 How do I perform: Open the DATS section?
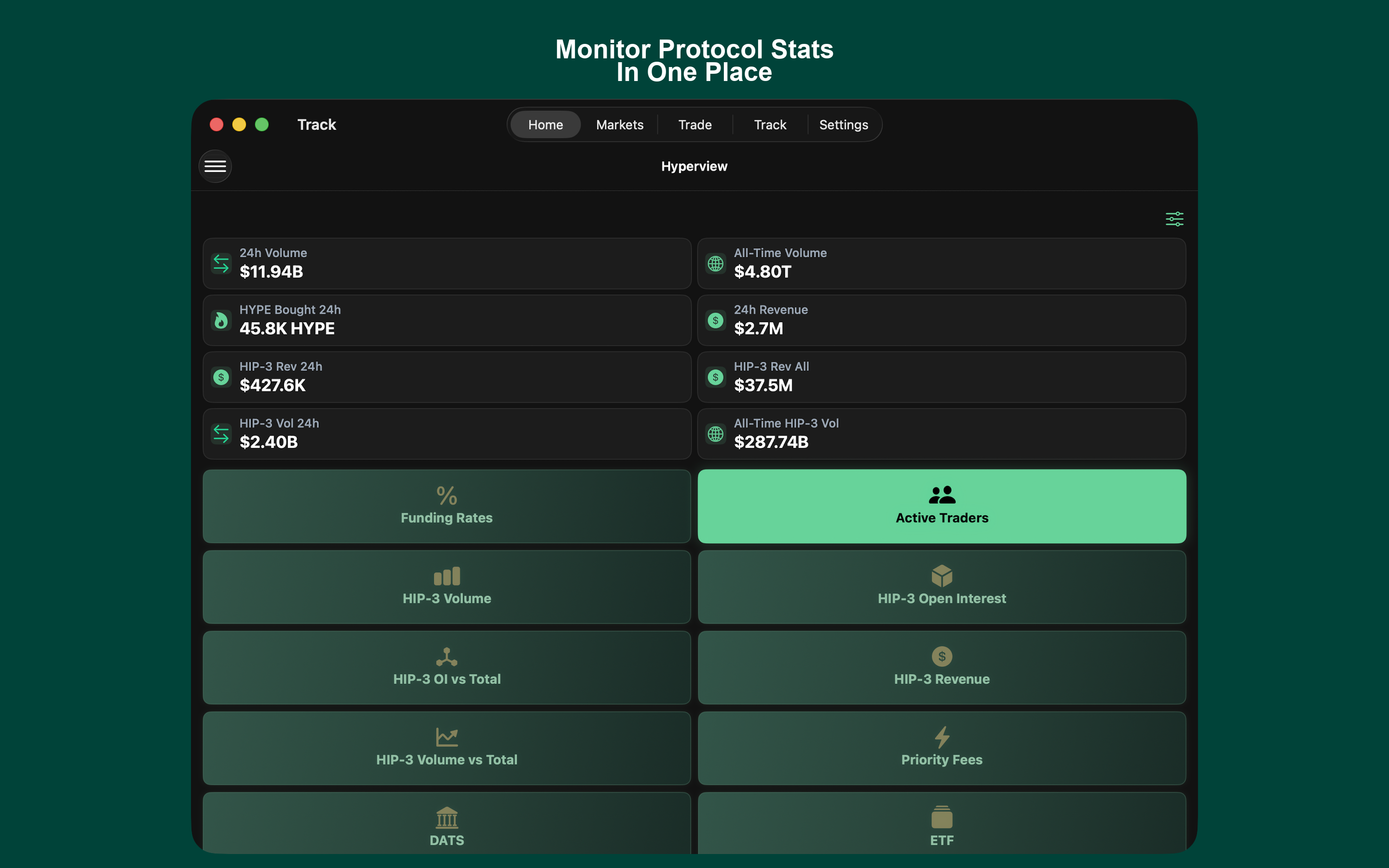tap(447, 823)
